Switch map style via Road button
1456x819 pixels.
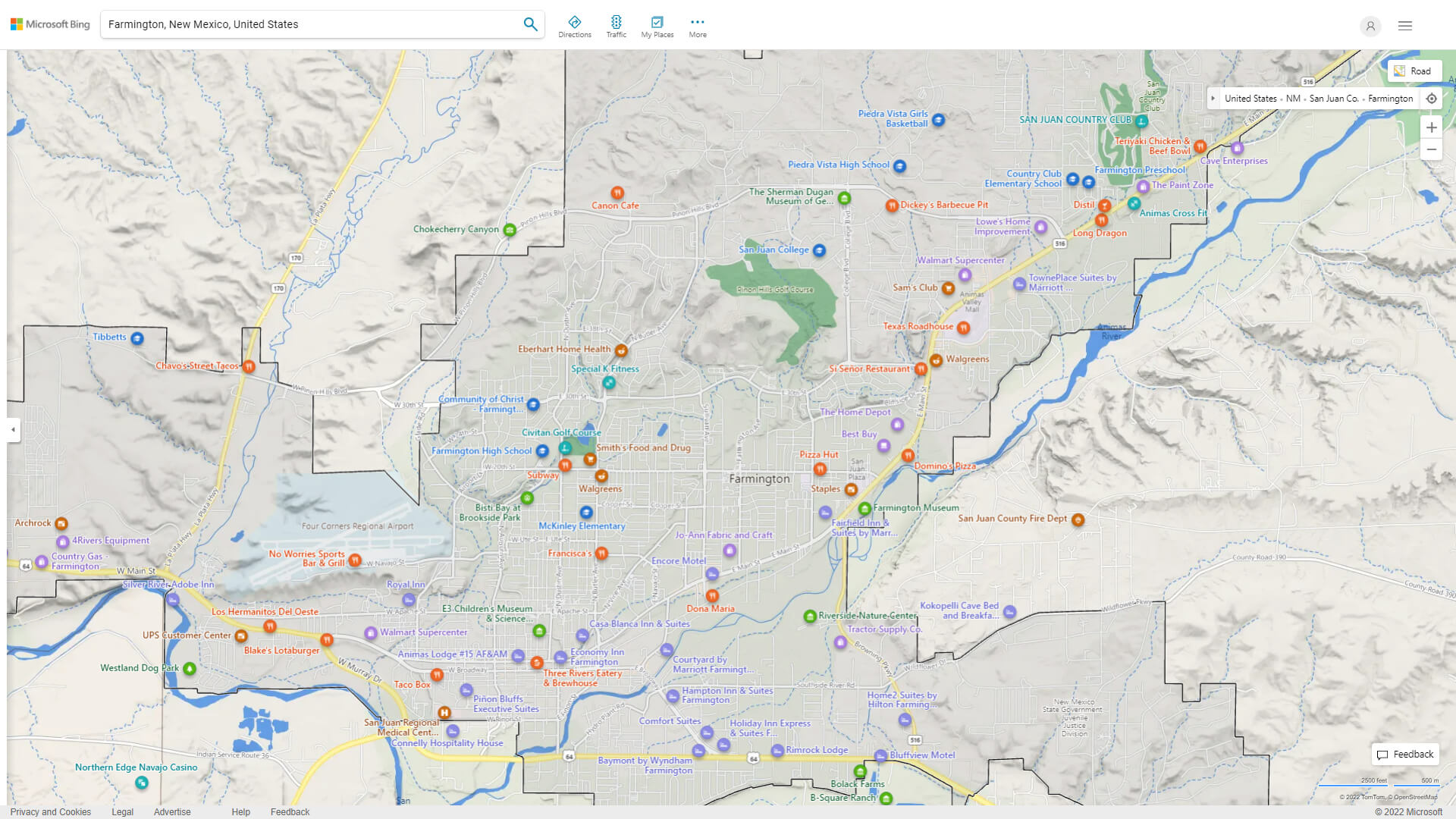[x=1414, y=71]
